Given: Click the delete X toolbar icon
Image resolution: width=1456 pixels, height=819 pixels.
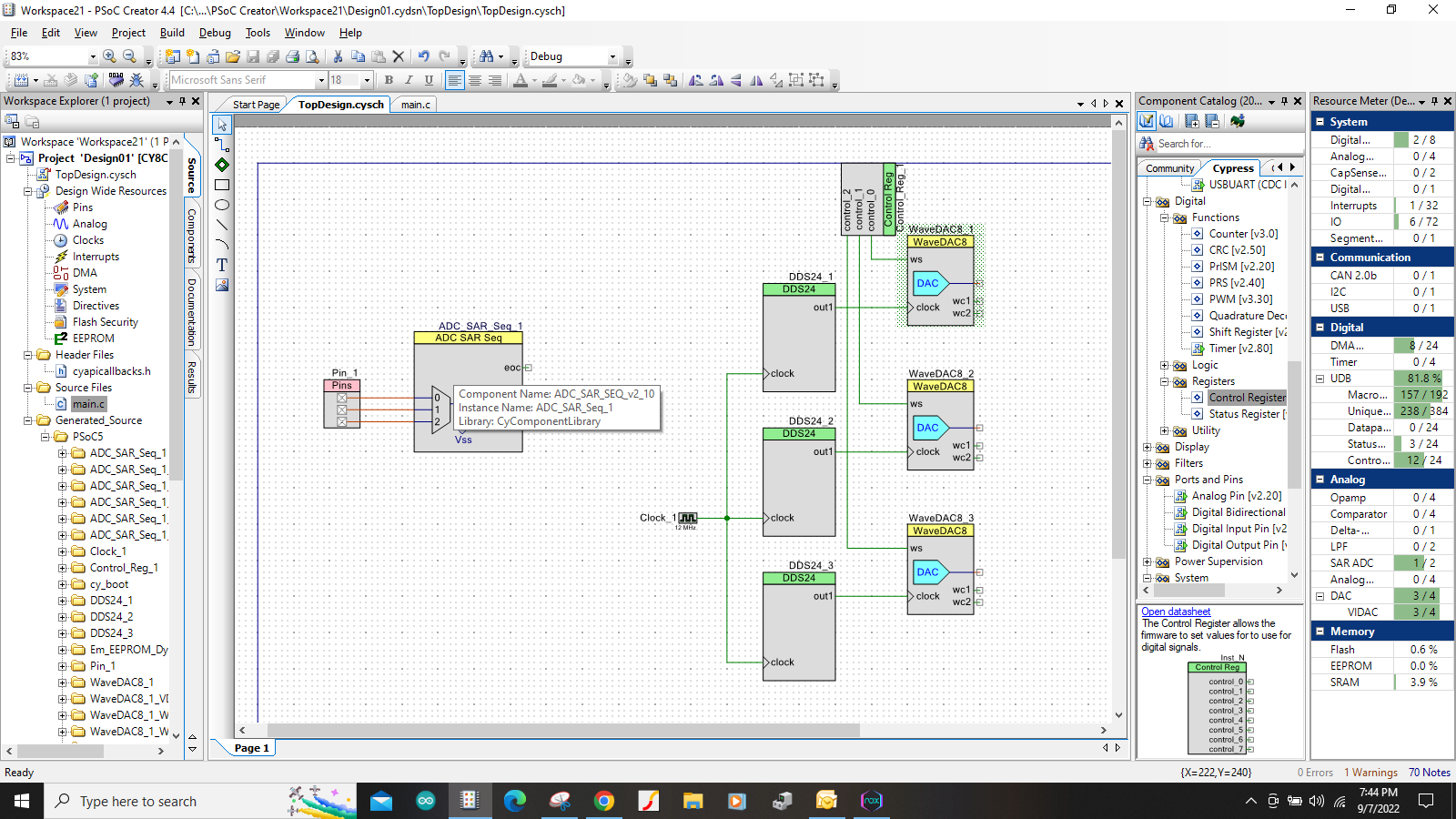Looking at the screenshot, I should (x=398, y=56).
